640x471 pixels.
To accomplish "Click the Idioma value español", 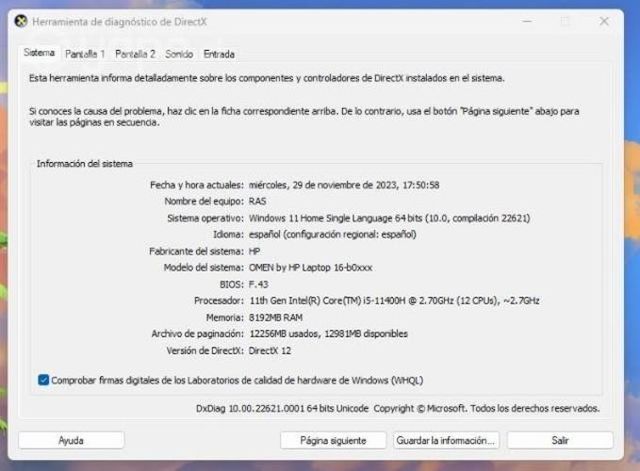I will [x=333, y=234].
